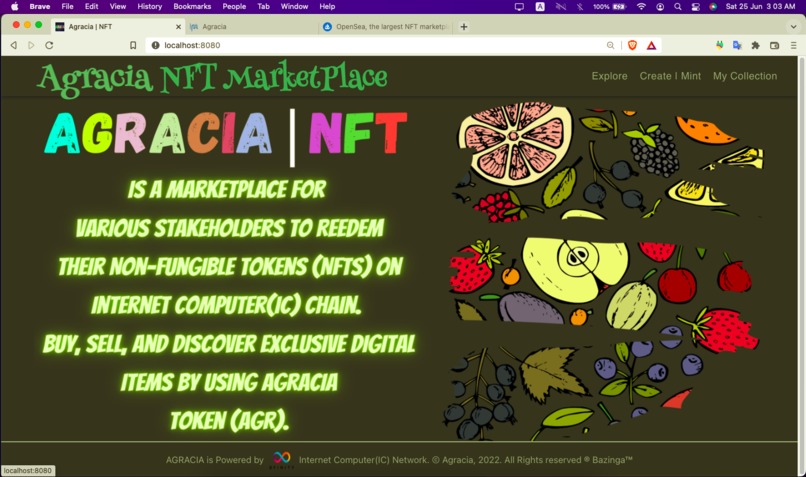Click the Agracia NFT MarketPlace logo title
806x477 pixels.
[x=212, y=79]
